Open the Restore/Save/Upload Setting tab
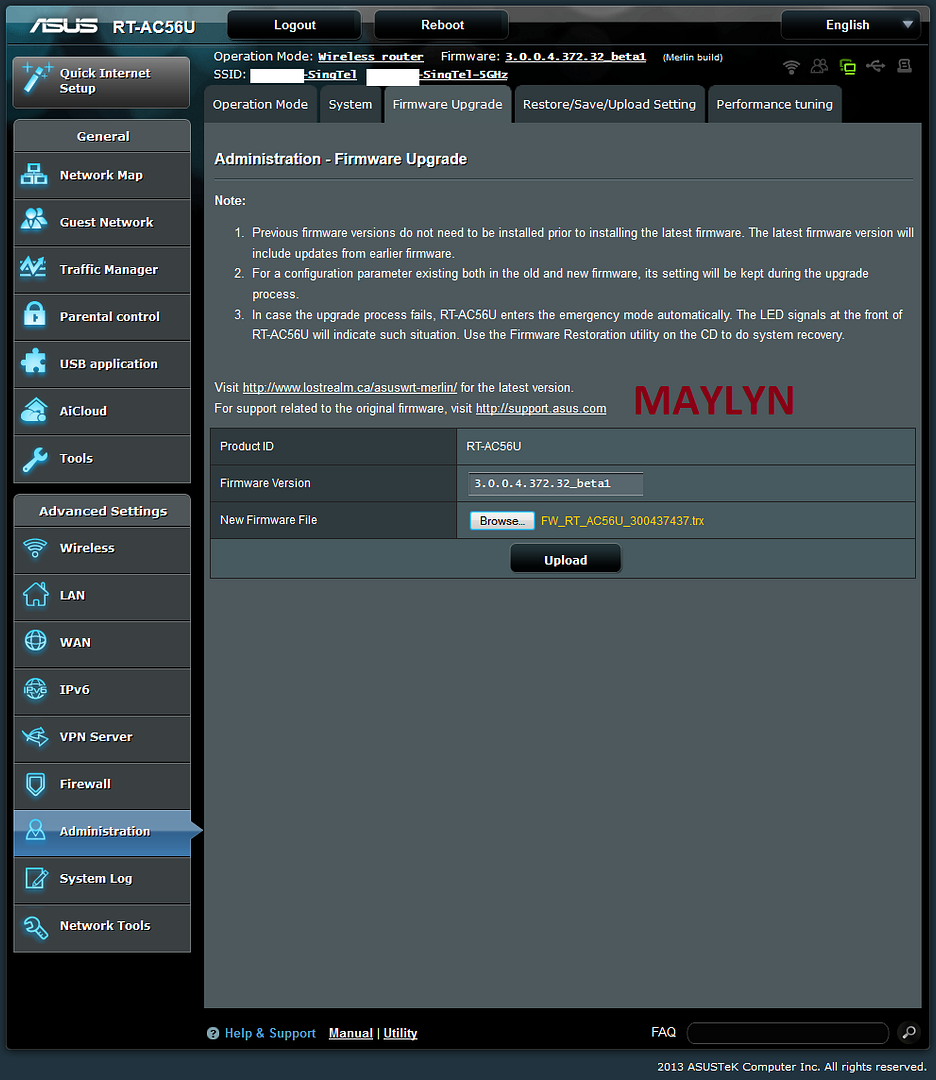936x1080 pixels. [609, 105]
